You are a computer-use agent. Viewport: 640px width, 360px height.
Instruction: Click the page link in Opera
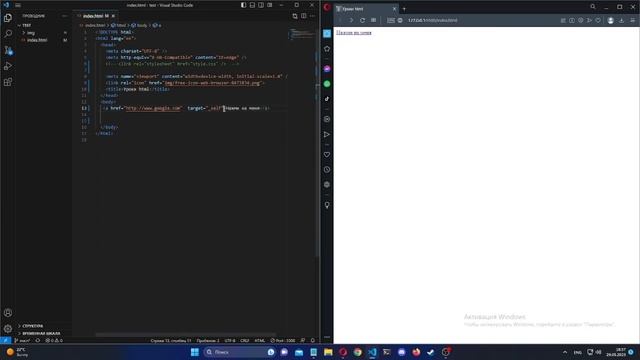tap(353, 33)
